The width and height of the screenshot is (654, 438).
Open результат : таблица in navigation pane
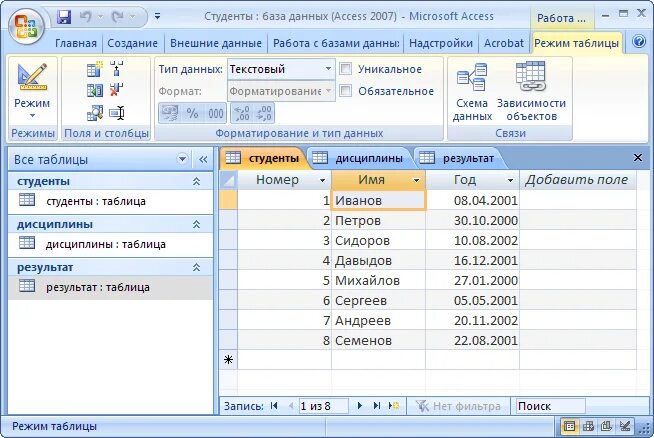(110, 287)
